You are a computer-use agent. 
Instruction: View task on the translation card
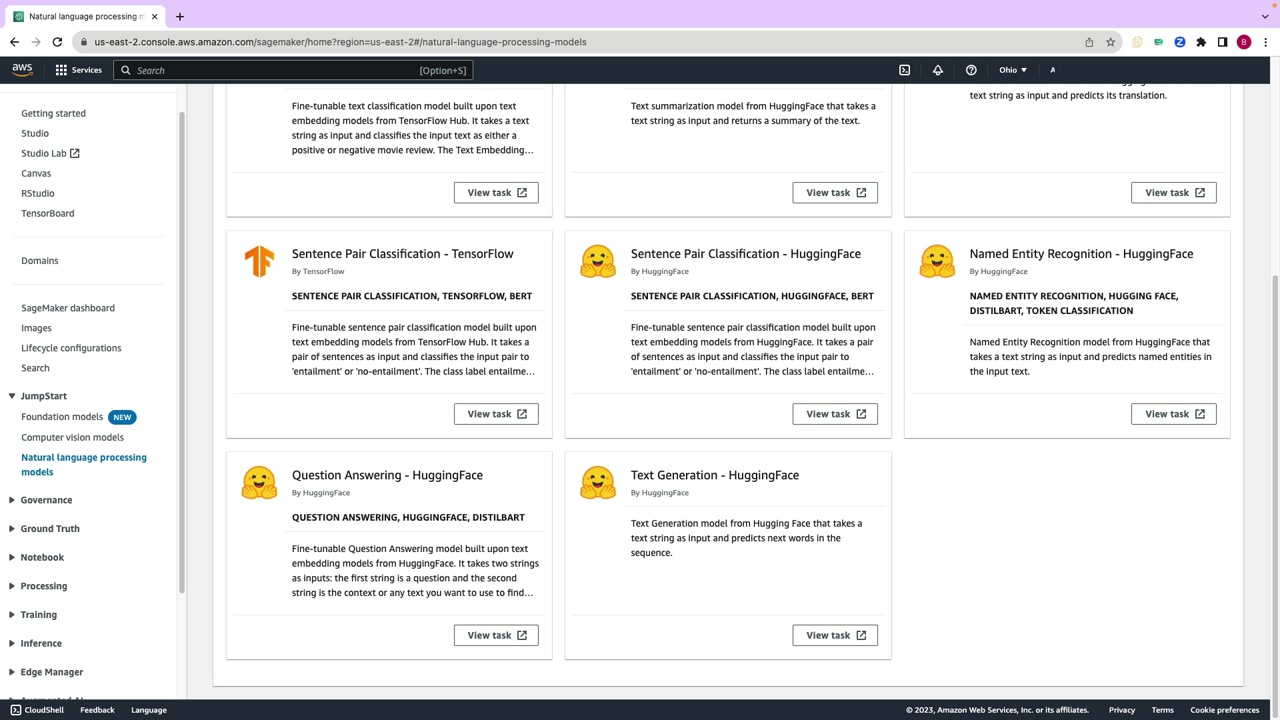pos(1174,193)
